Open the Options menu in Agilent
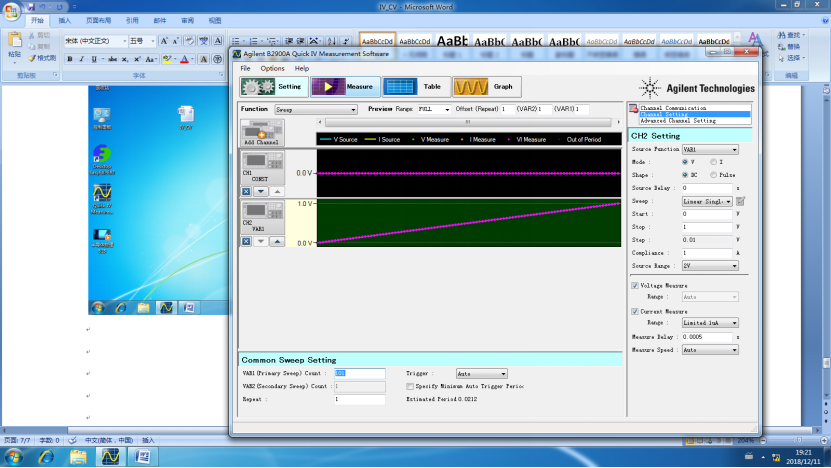This screenshot has width=831, height=468. (272, 68)
